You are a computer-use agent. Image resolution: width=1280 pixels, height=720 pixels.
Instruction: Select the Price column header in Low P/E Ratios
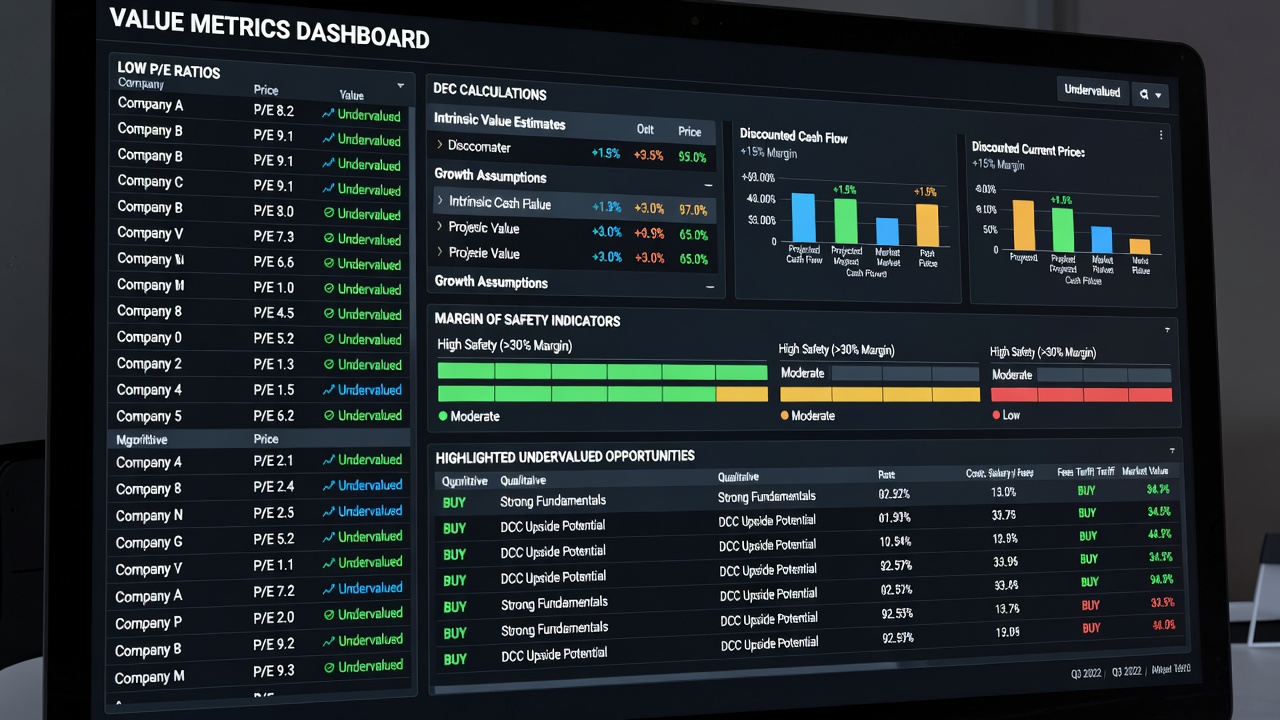point(266,90)
